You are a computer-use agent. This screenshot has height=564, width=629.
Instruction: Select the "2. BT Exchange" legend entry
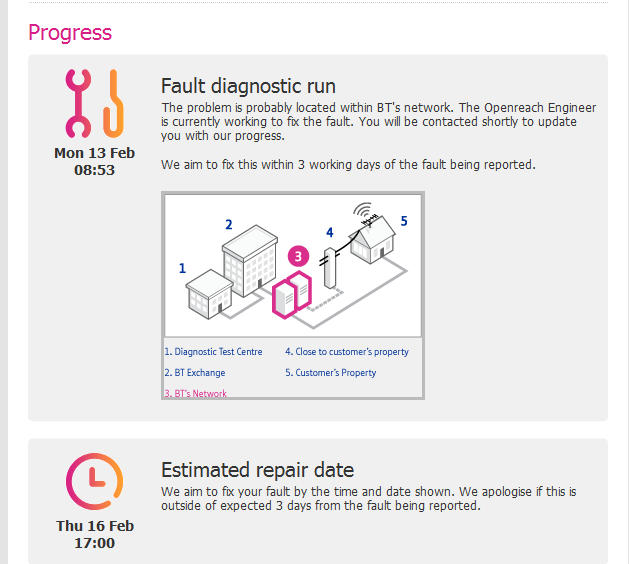(x=194, y=373)
